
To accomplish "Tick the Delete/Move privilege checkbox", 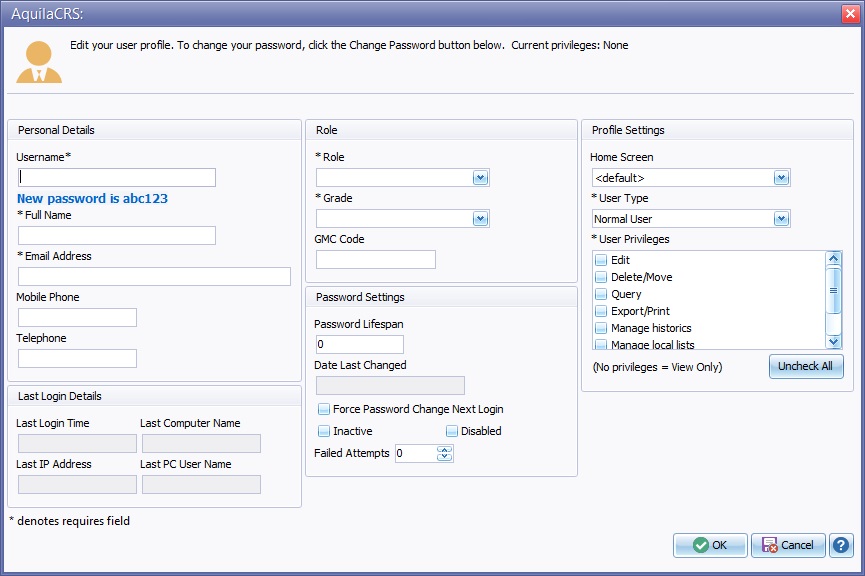I will click(x=601, y=277).
